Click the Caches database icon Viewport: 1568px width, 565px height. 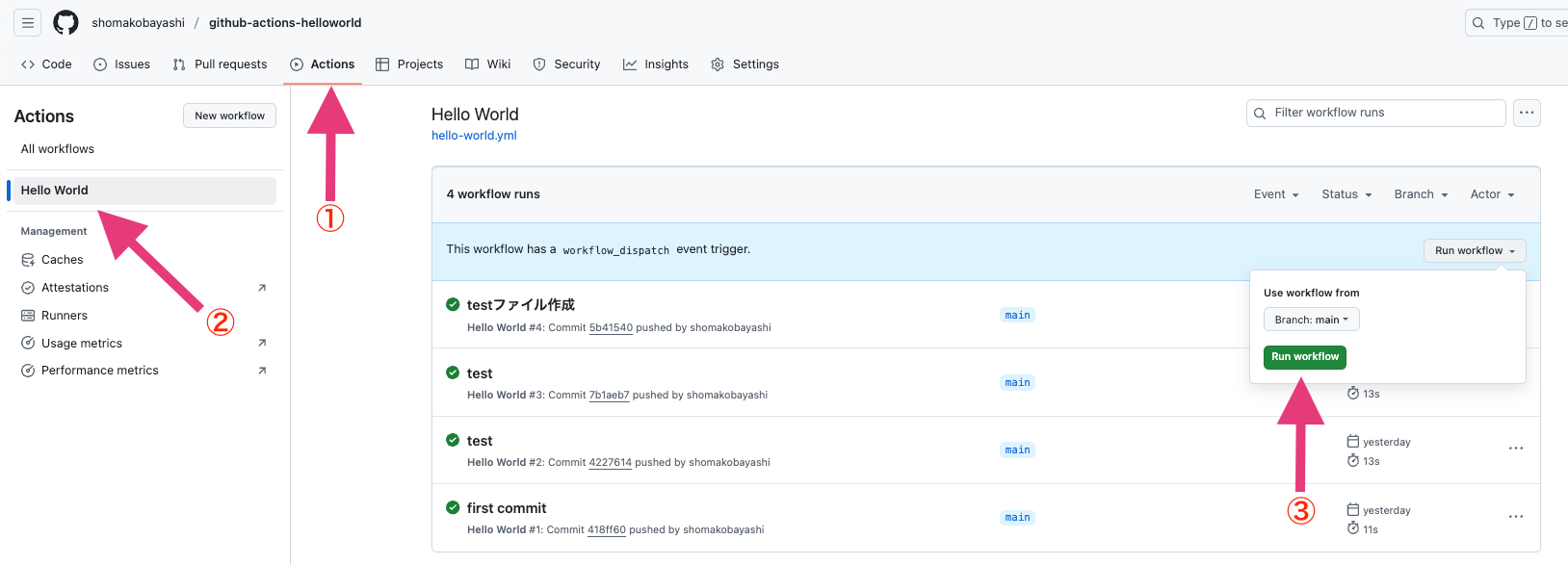tap(28, 260)
